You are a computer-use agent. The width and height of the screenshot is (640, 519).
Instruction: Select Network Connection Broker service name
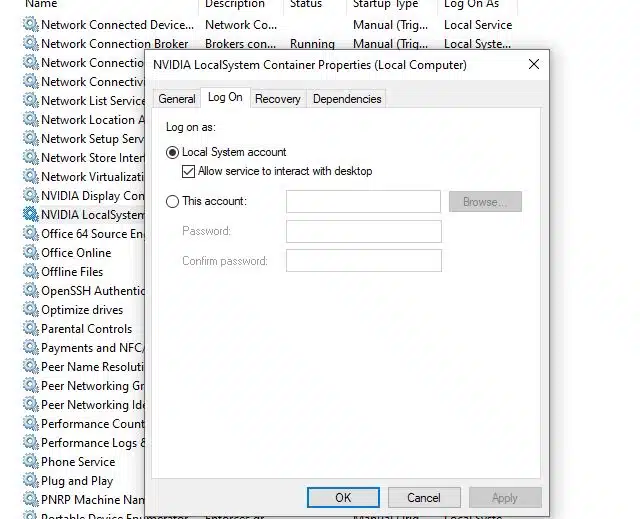coord(115,44)
